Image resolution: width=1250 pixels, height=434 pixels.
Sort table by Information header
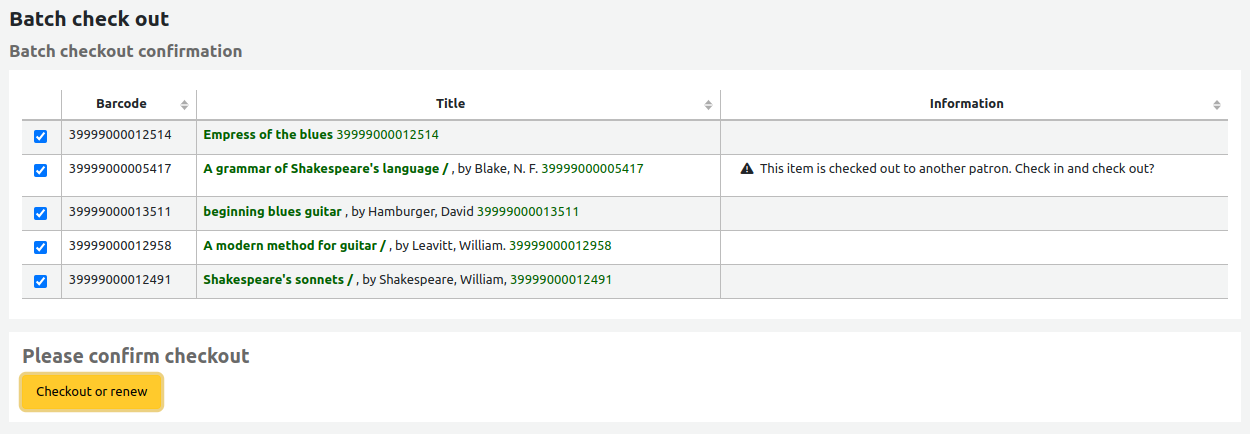(x=966, y=104)
